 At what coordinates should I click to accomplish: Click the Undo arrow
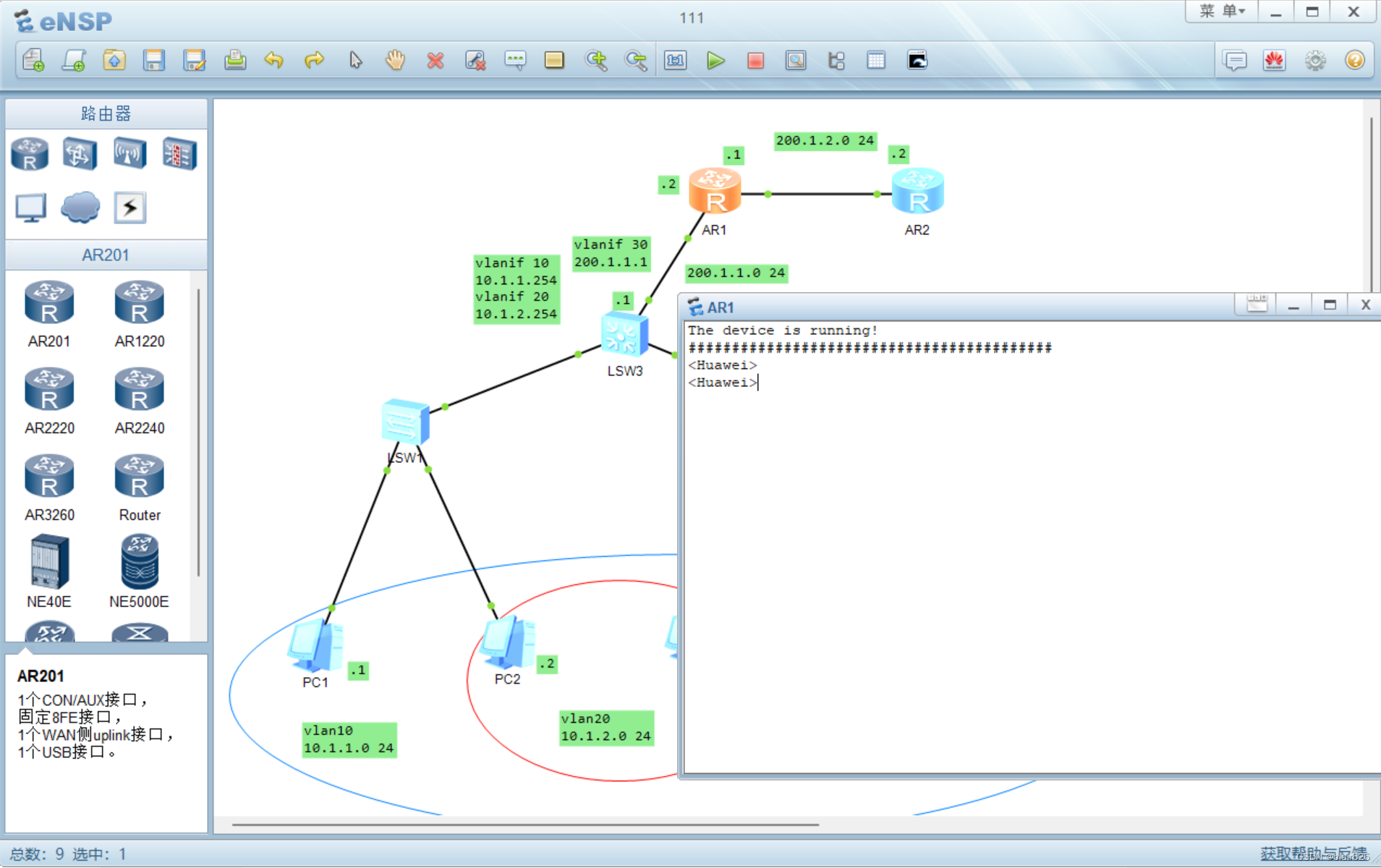coord(273,61)
